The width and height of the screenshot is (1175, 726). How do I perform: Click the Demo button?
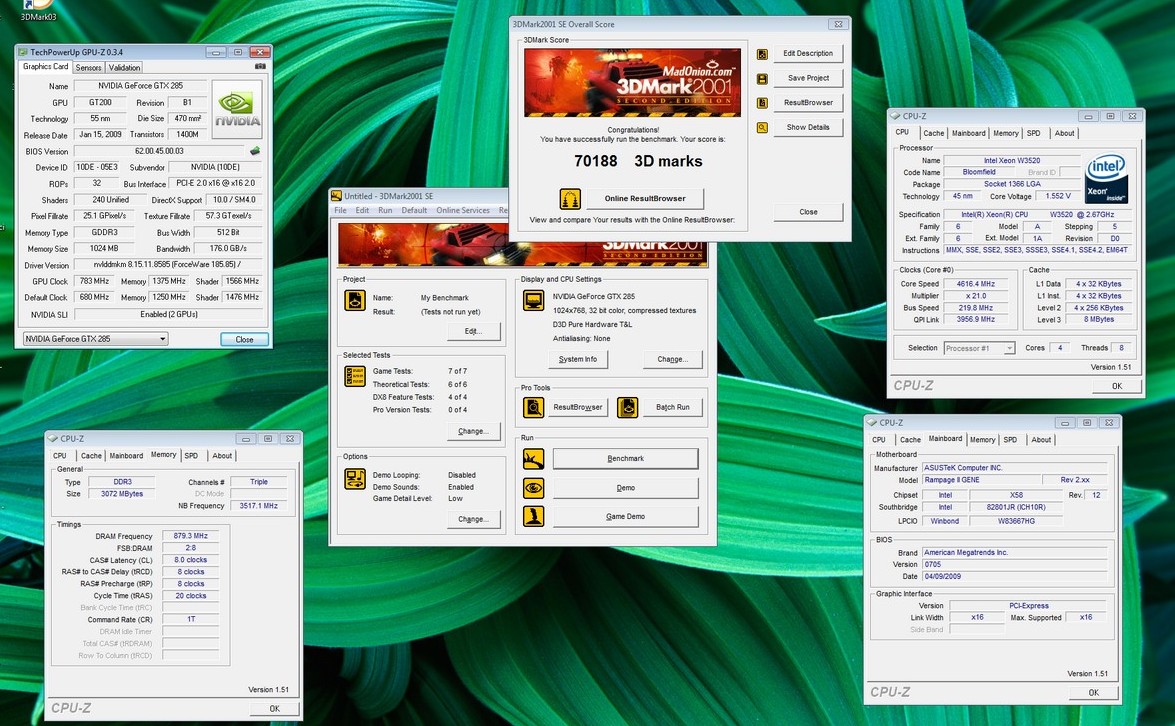[x=626, y=488]
